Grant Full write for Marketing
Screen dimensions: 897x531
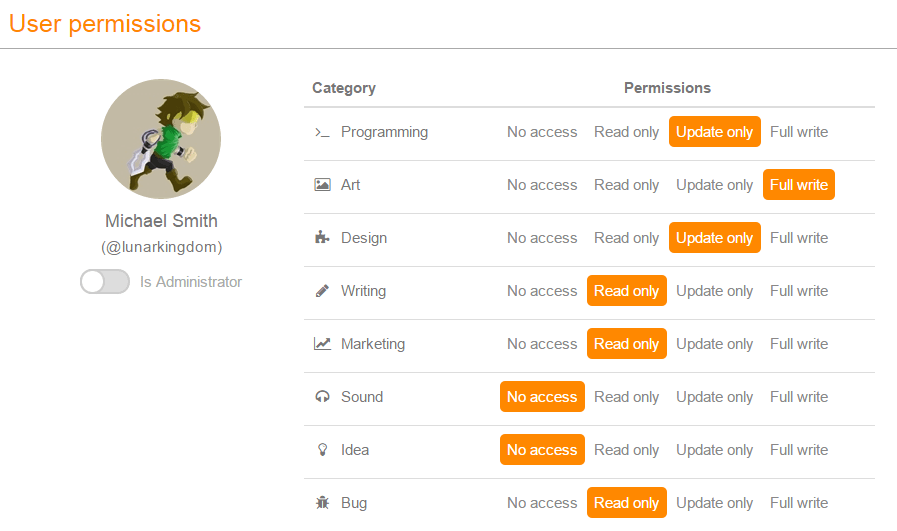(x=799, y=344)
